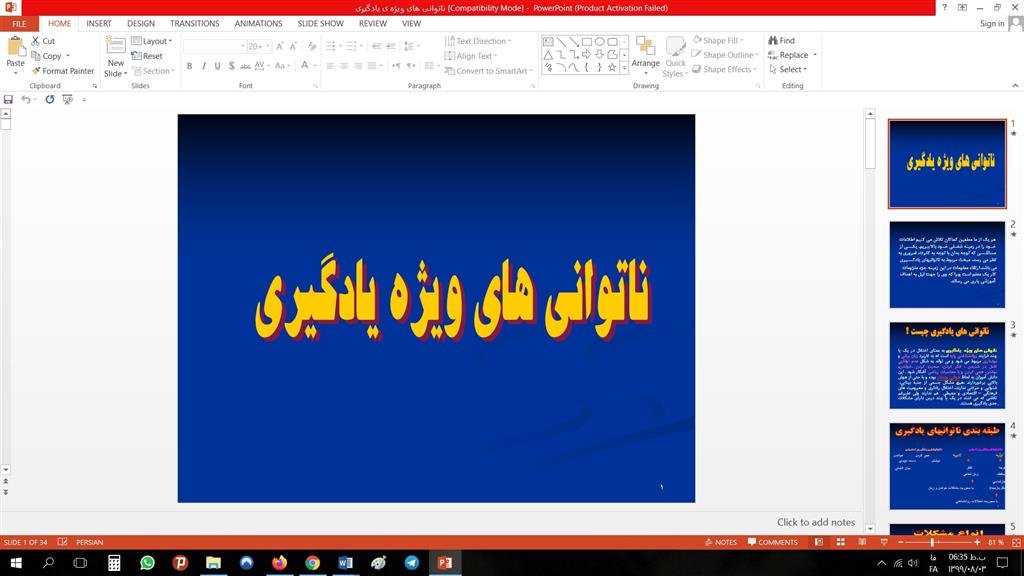Open the Select dropdown in Editing
This screenshot has width=1024, height=576.
pyautogui.click(x=788, y=70)
